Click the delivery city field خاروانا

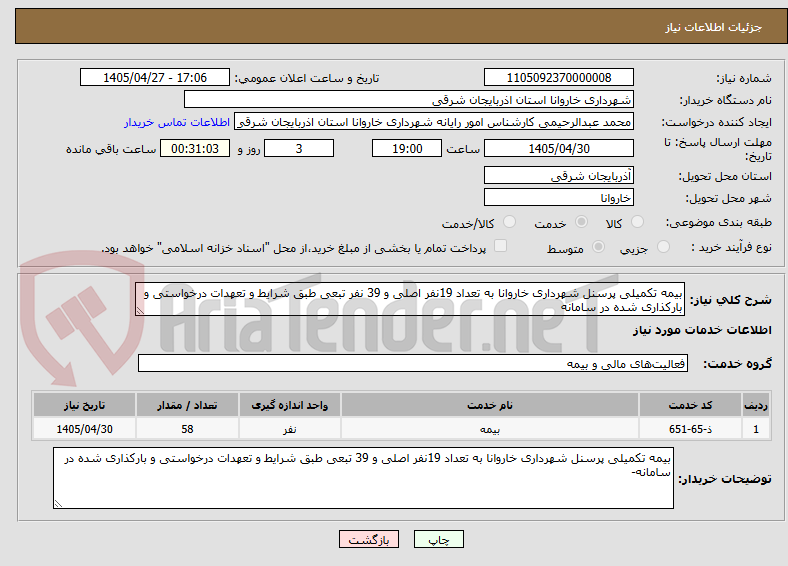click(559, 197)
